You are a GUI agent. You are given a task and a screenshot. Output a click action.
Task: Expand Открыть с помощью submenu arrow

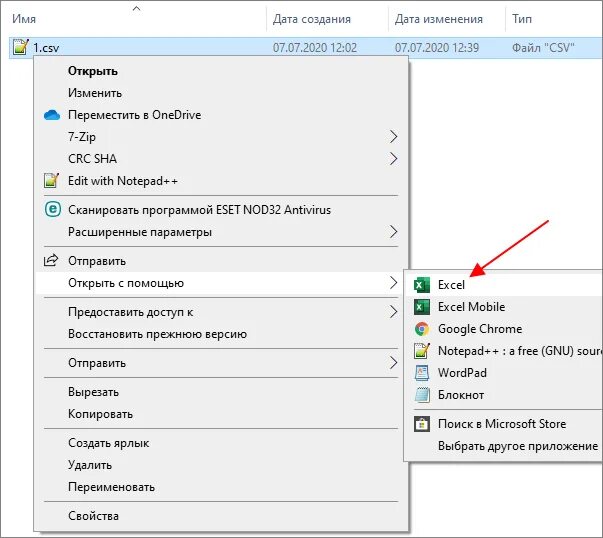pyautogui.click(x=393, y=283)
